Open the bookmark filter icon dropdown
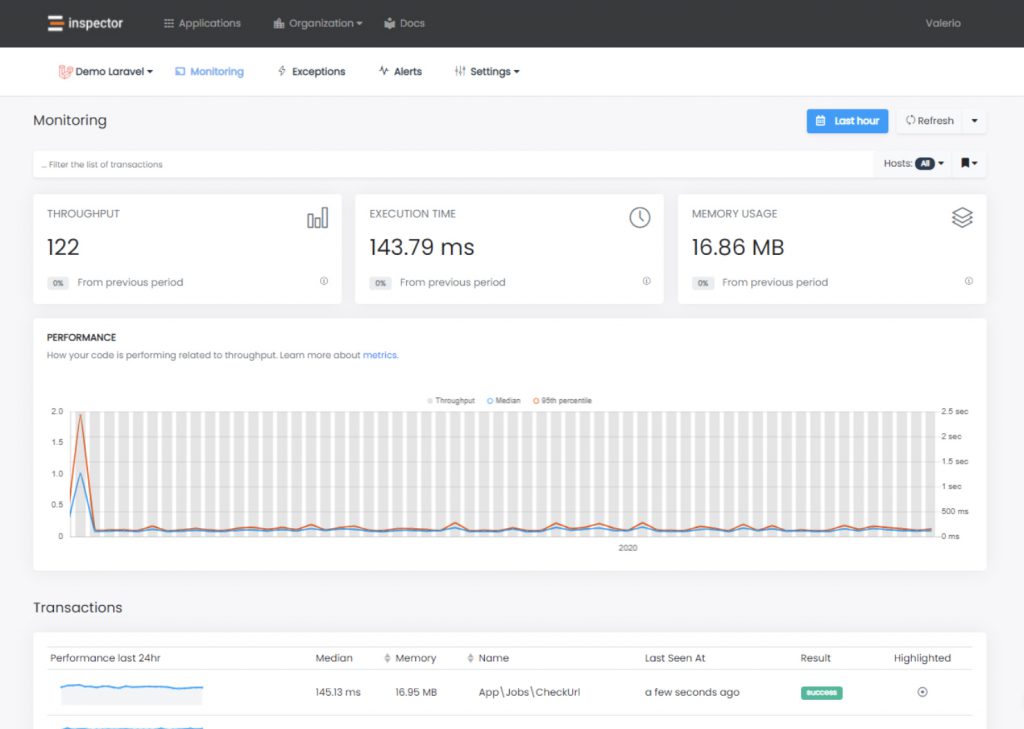This screenshot has width=1024, height=729. pyautogui.click(x=969, y=163)
